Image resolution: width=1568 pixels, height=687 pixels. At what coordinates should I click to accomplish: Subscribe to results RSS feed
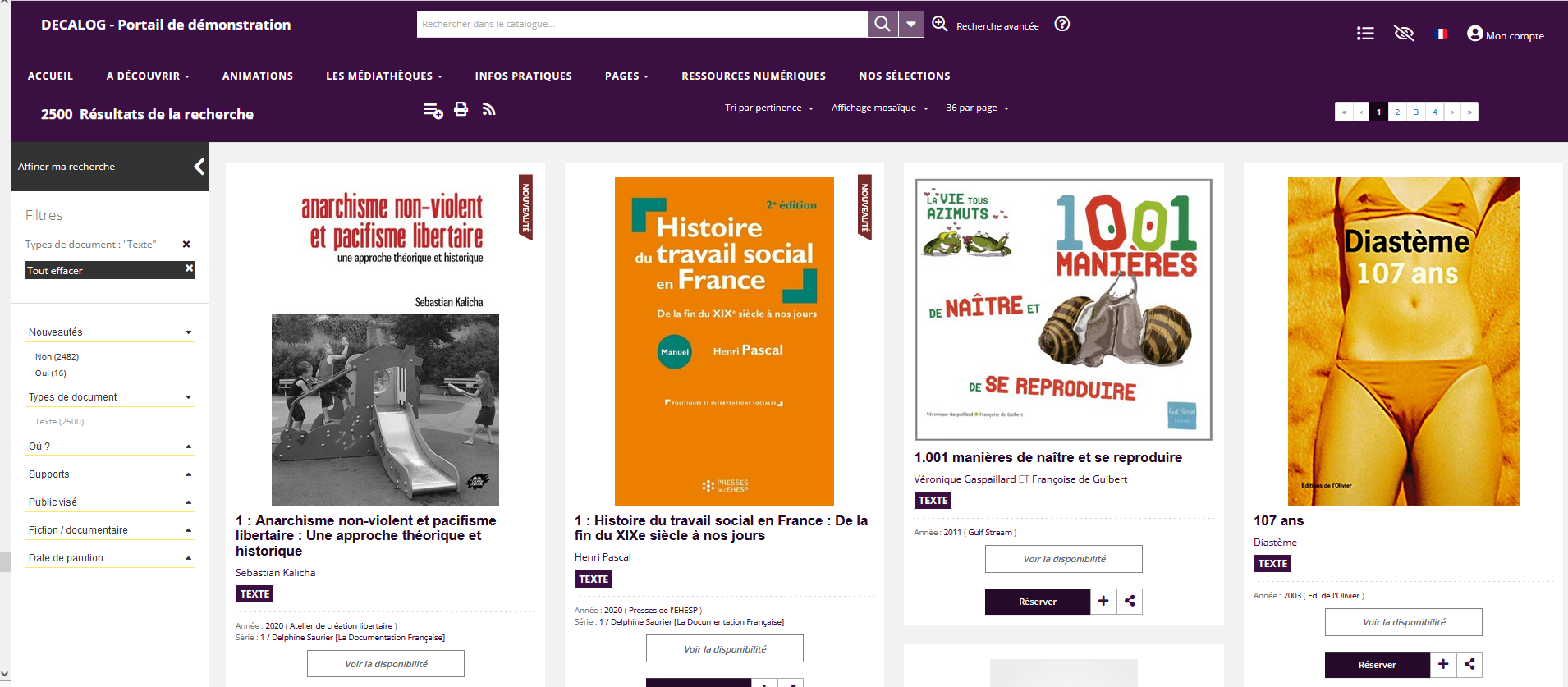pyautogui.click(x=489, y=110)
